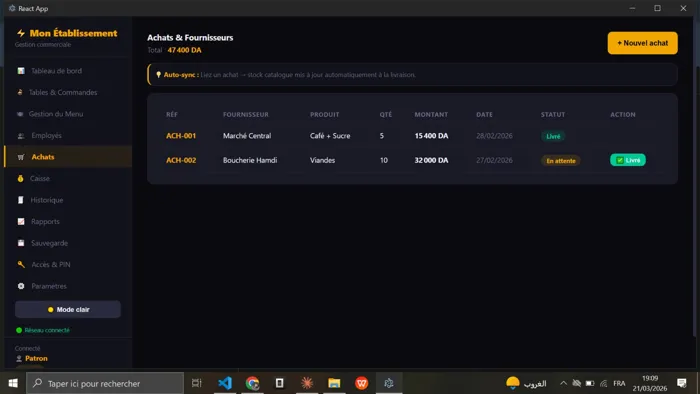Click the STATUT column header
This screenshot has height=394, width=700.
[x=553, y=115]
